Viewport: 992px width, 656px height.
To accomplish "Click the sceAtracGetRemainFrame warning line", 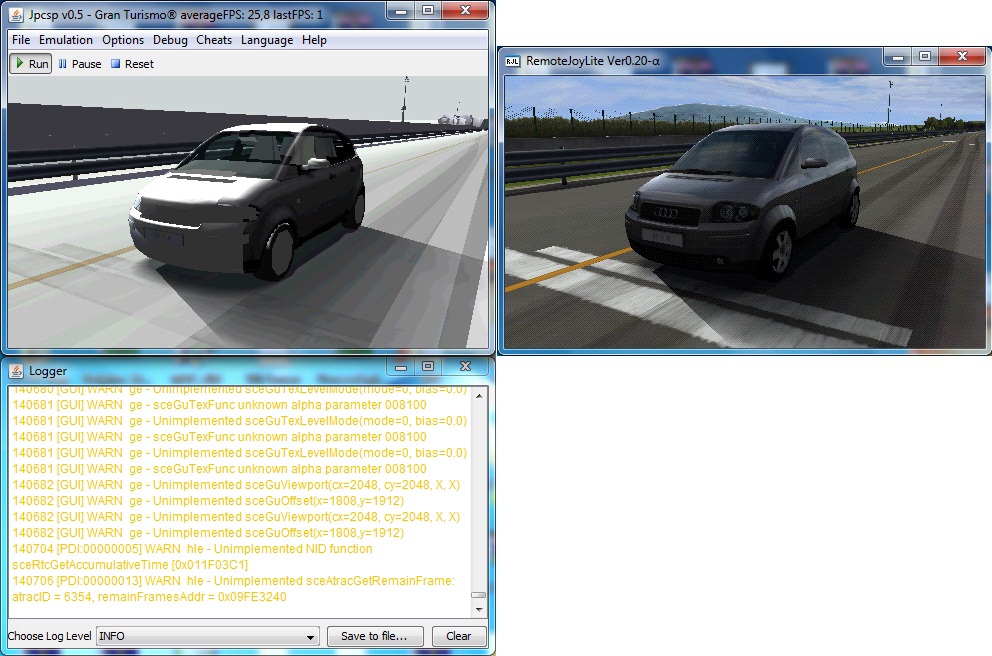I will 233,581.
